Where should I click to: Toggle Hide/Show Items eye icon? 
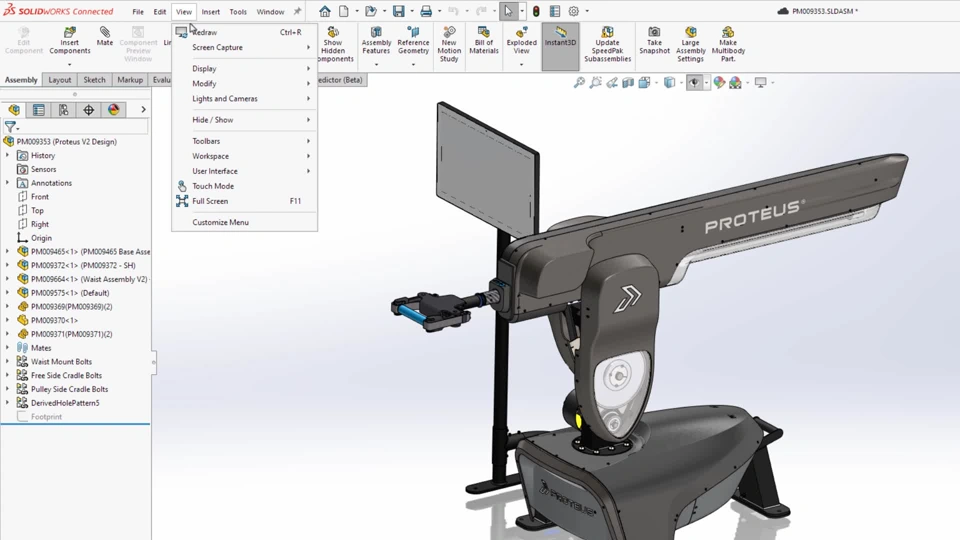point(694,82)
